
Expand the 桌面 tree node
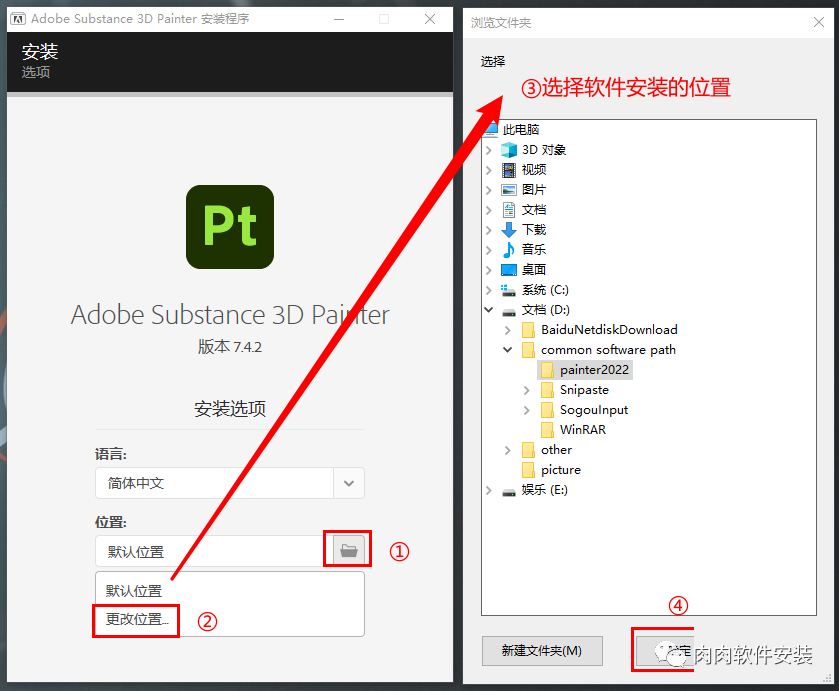[x=489, y=270]
